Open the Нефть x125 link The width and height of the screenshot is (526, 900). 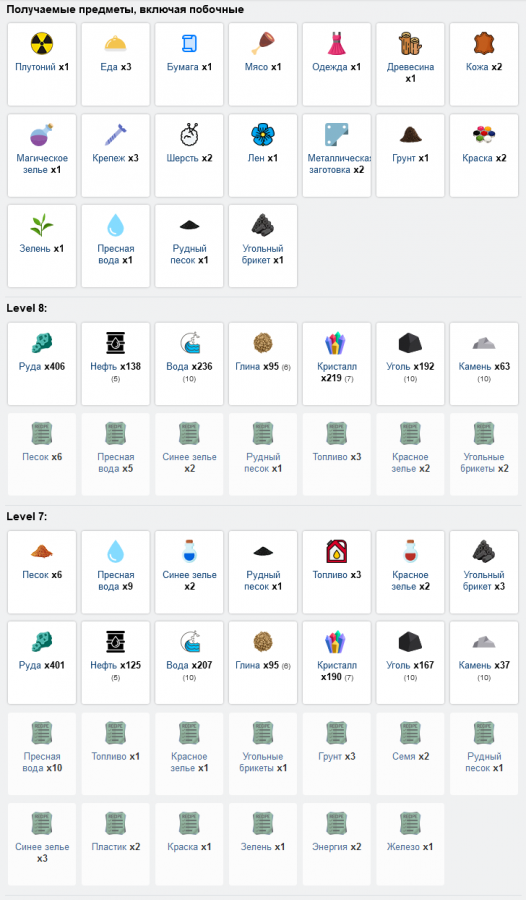[115, 665]
